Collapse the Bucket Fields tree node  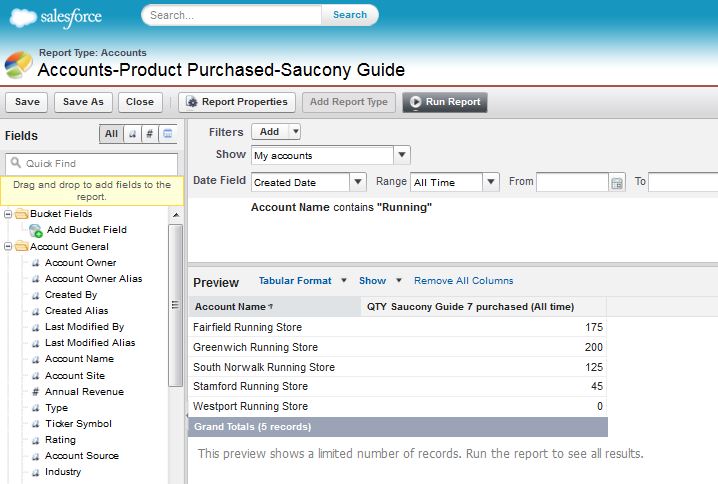[x=8, y=214]
